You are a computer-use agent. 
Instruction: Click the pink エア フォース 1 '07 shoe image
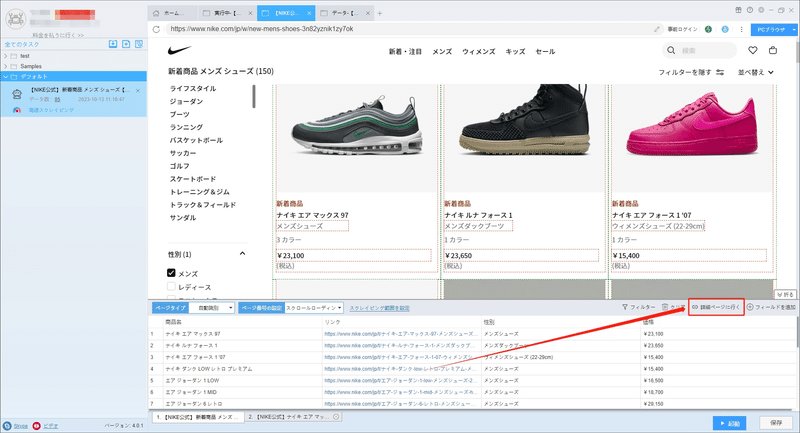click(x=691, y=125)
